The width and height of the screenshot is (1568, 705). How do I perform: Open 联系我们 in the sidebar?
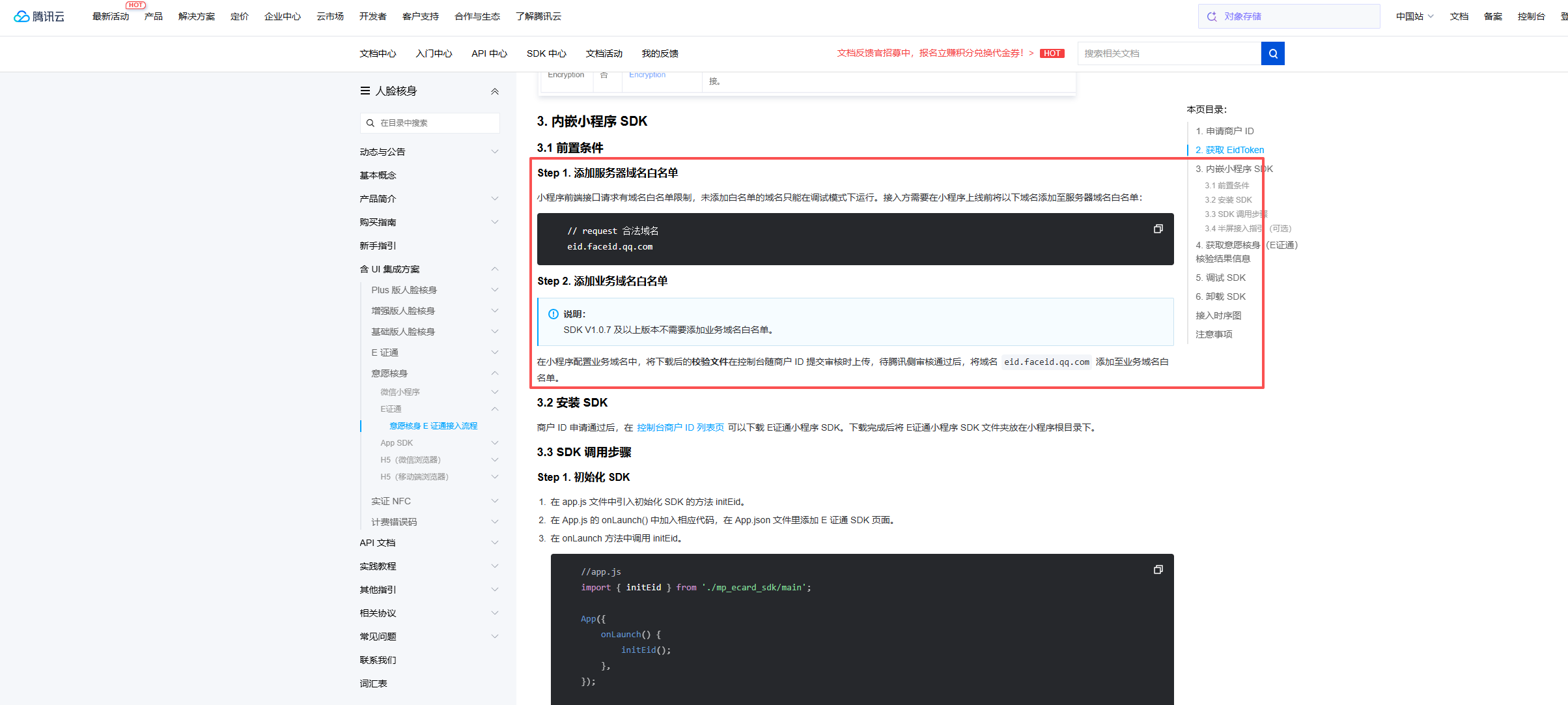[378, 660]
